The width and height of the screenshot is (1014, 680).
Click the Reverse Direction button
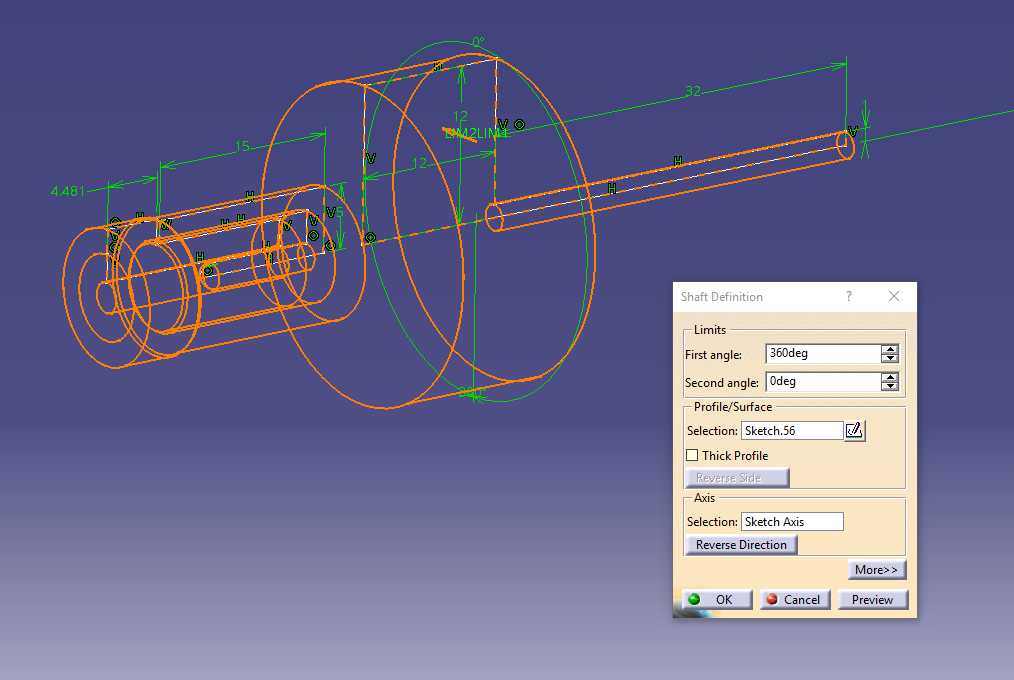tap(741, 544)
